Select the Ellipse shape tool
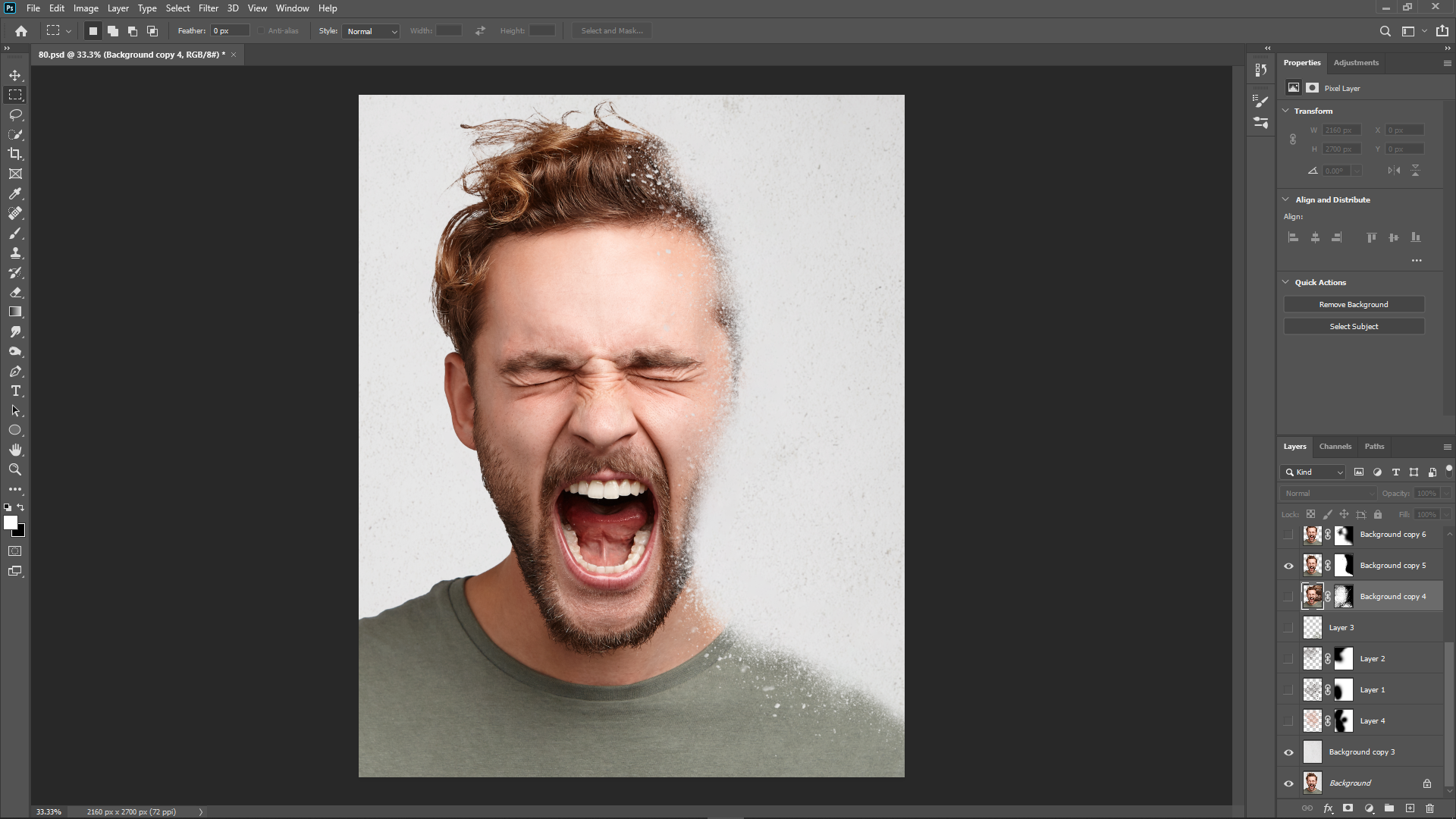Screen dimensions: 1456x819 click(15, 431)
